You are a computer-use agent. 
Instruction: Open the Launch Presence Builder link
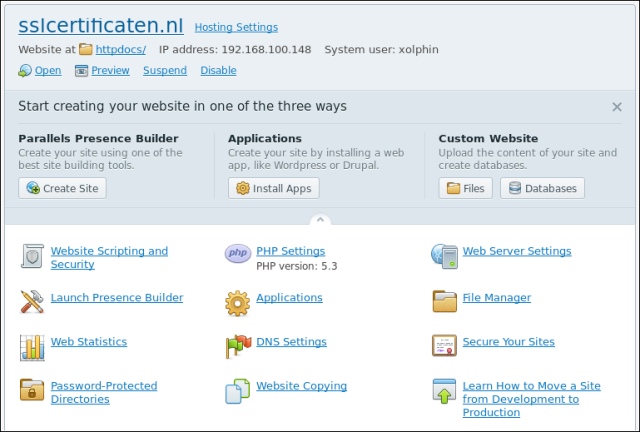(x=117, y=298)
